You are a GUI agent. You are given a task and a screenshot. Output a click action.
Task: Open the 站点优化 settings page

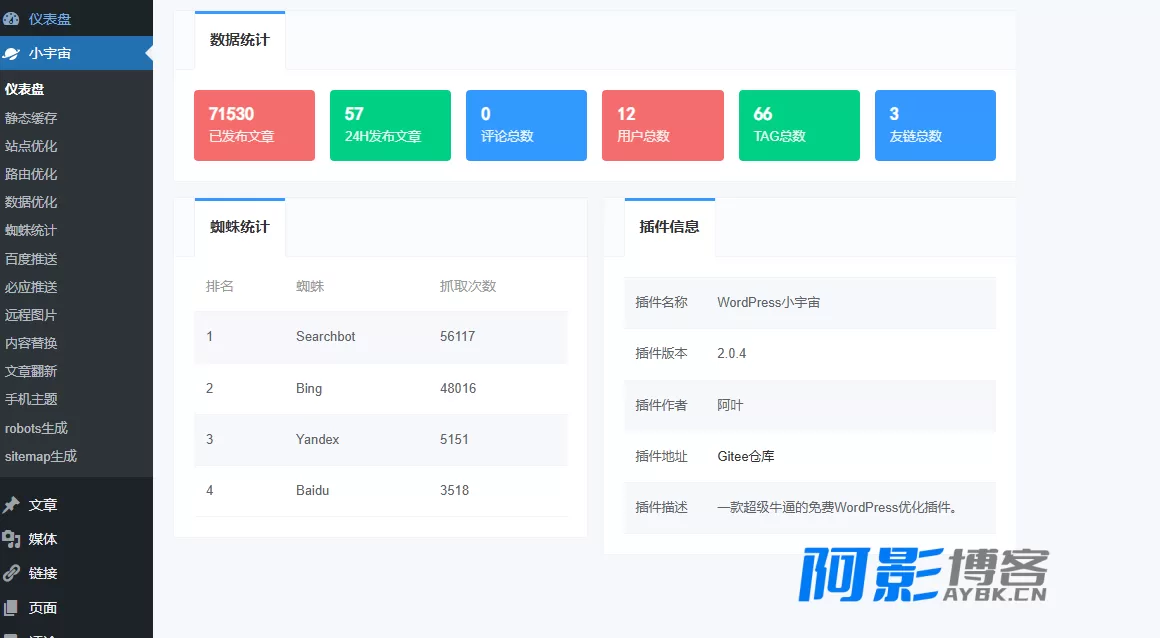coord(31,146)
